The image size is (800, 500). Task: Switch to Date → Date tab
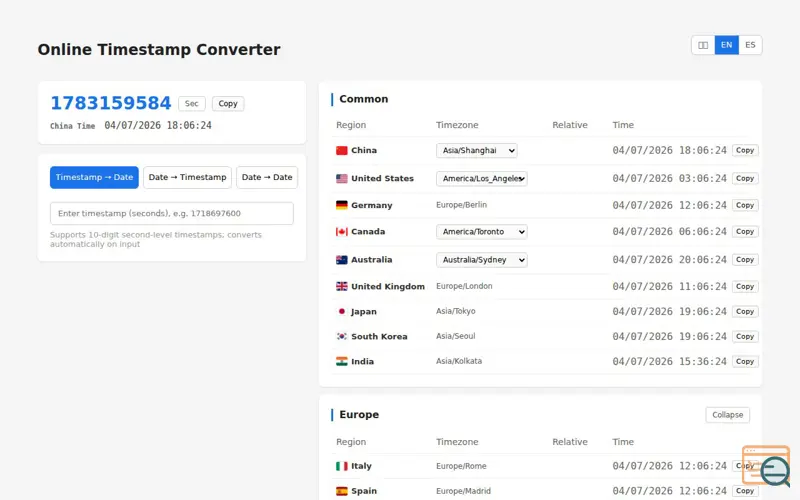(267, 177)
